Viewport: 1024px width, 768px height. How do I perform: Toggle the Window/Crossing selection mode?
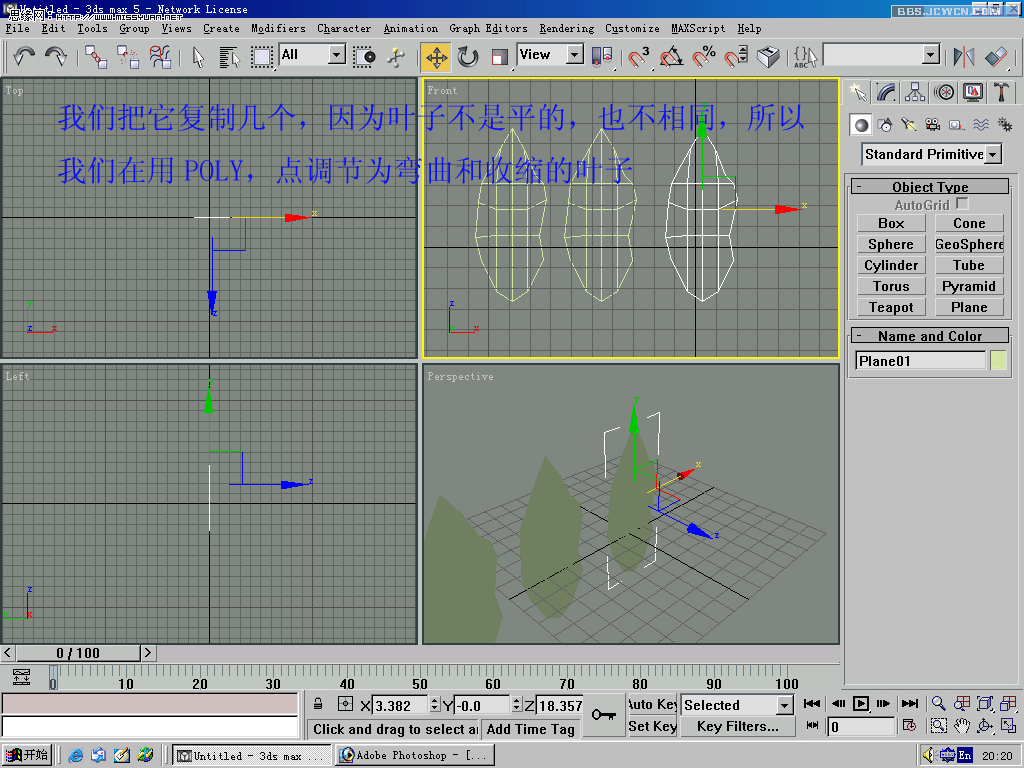click(x=364, y=57)
